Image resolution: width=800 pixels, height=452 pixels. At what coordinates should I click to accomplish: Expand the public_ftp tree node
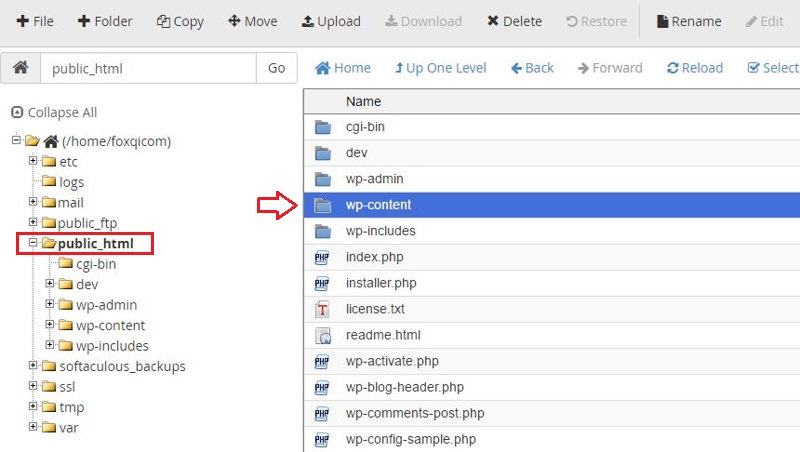tap(33, 221)
